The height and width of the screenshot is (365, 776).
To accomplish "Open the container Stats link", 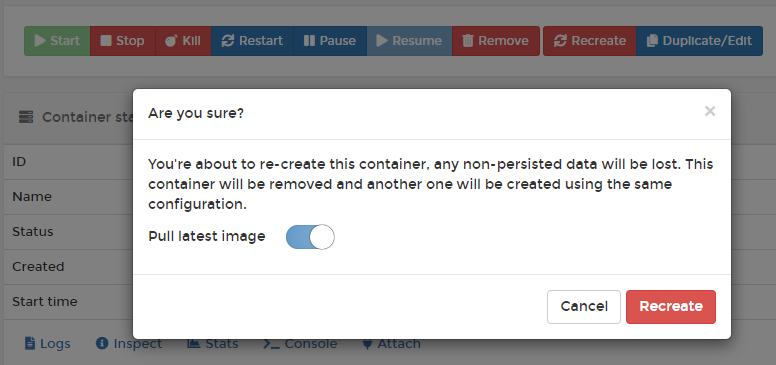I will (213, 344).
